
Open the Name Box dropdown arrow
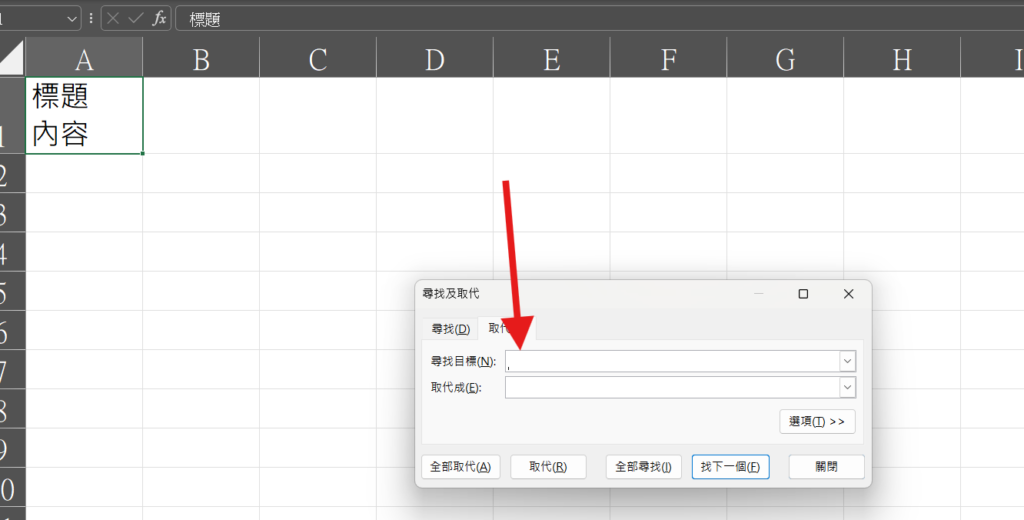[x=72, y=18]
